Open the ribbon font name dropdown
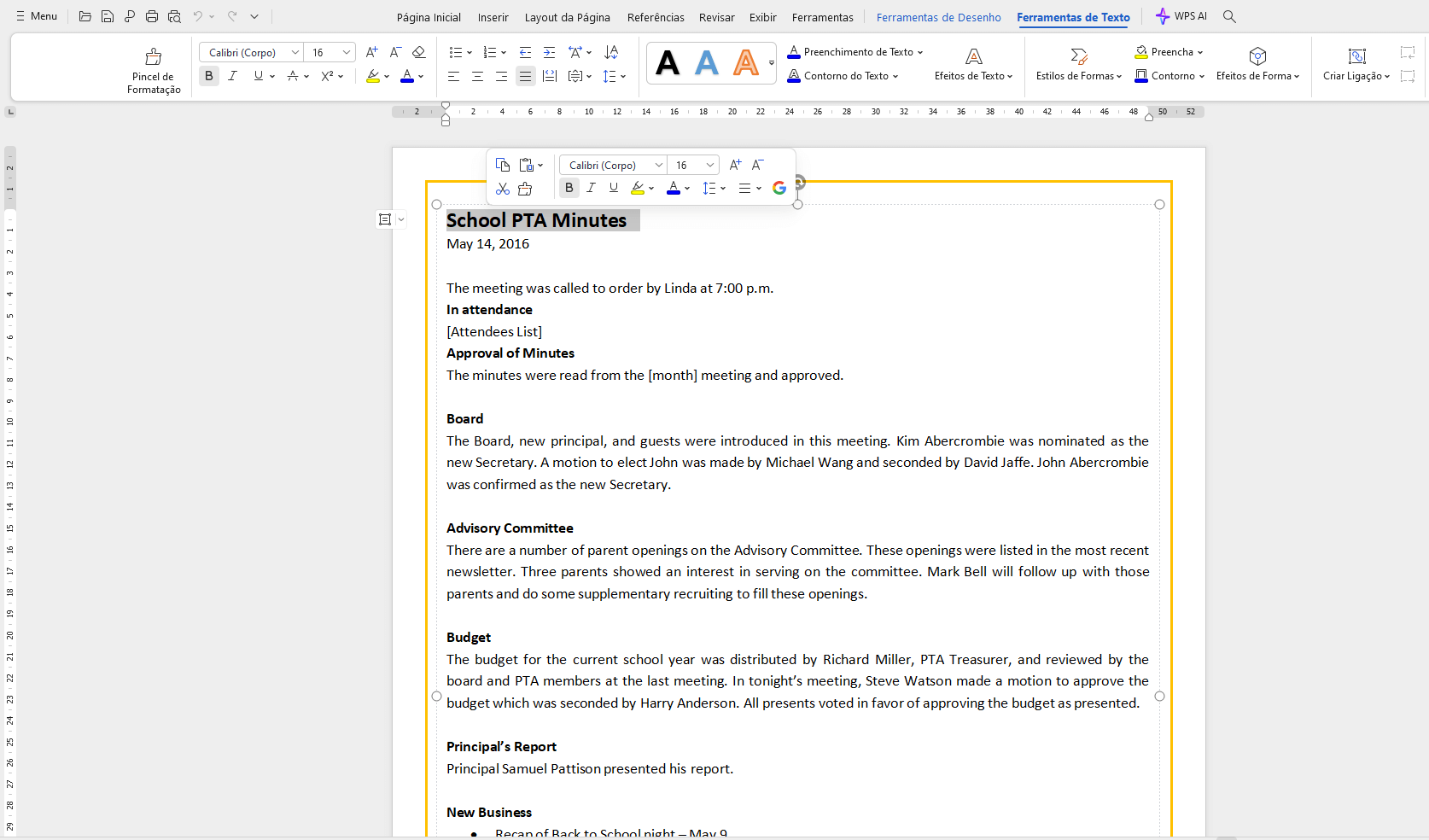 pyautogui.click(x=295, y=53)
